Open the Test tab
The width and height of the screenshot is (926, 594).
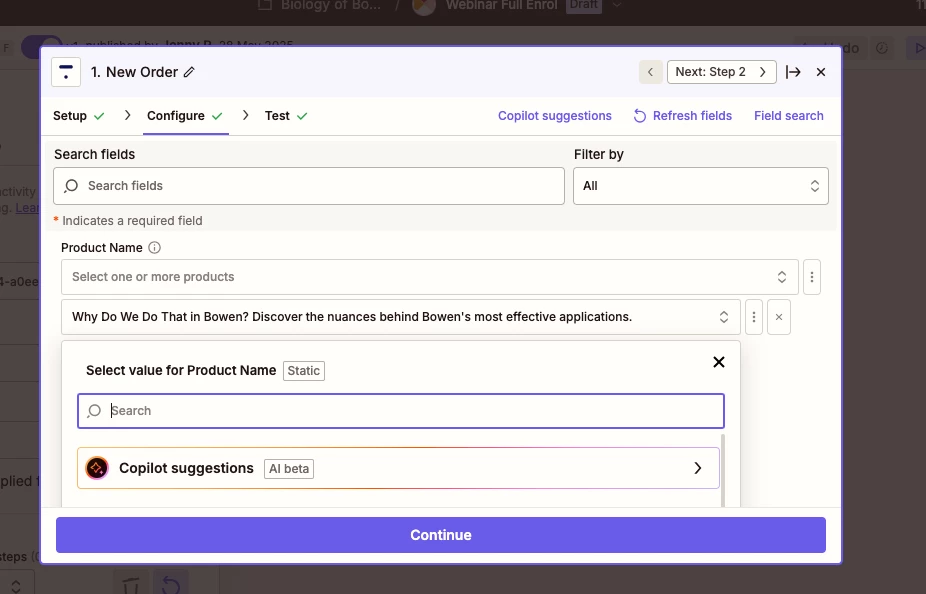[x=286, y=116]
